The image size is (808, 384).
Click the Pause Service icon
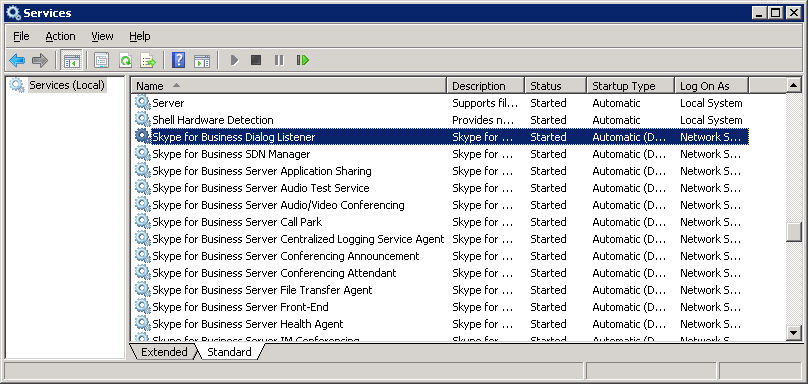[279, 60]
